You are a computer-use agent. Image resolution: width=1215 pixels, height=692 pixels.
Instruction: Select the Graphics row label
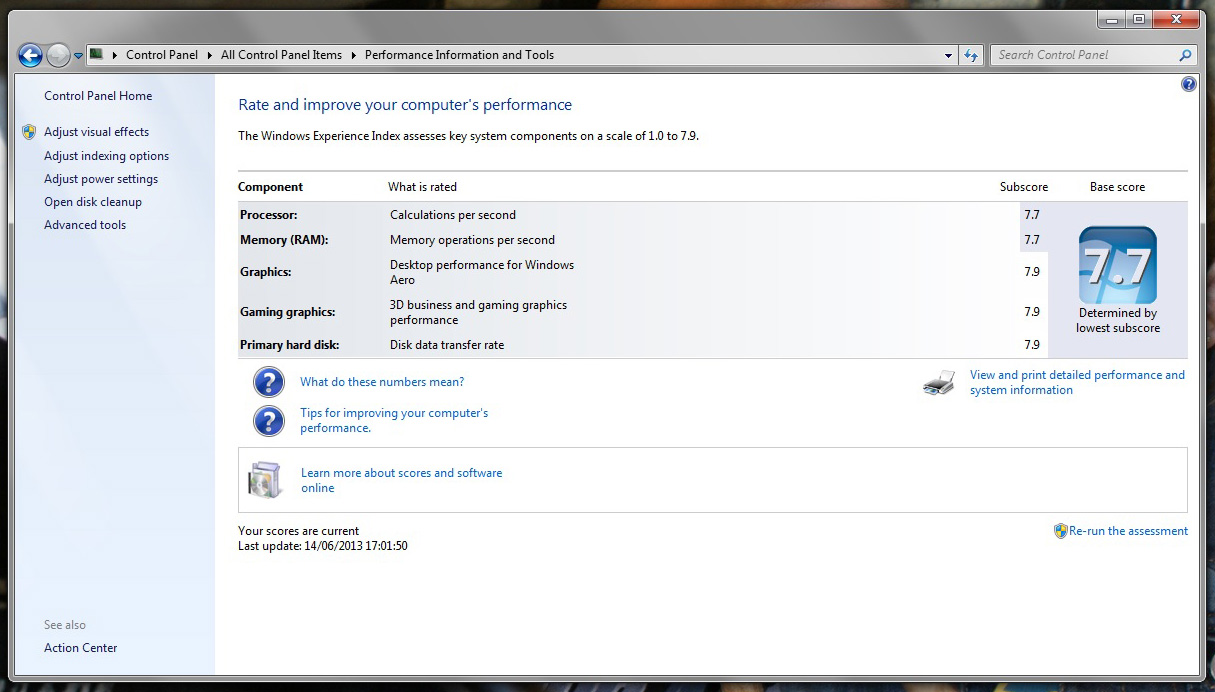[266, 272]
